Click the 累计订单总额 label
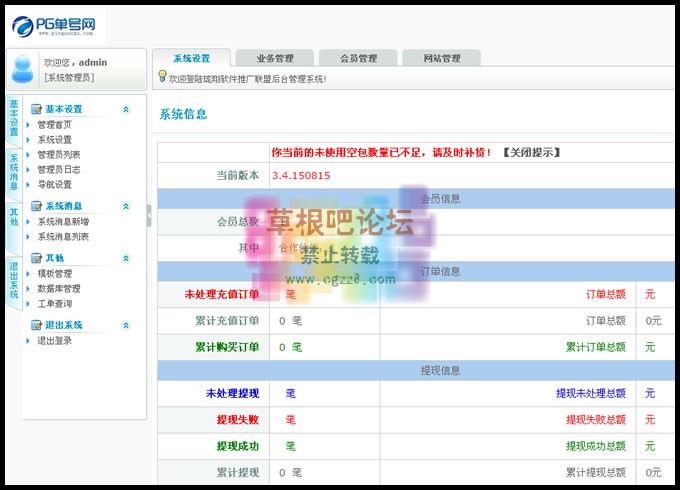Viewport: 680px width, 490px height. pyautogui.click(x=596, y=347)
